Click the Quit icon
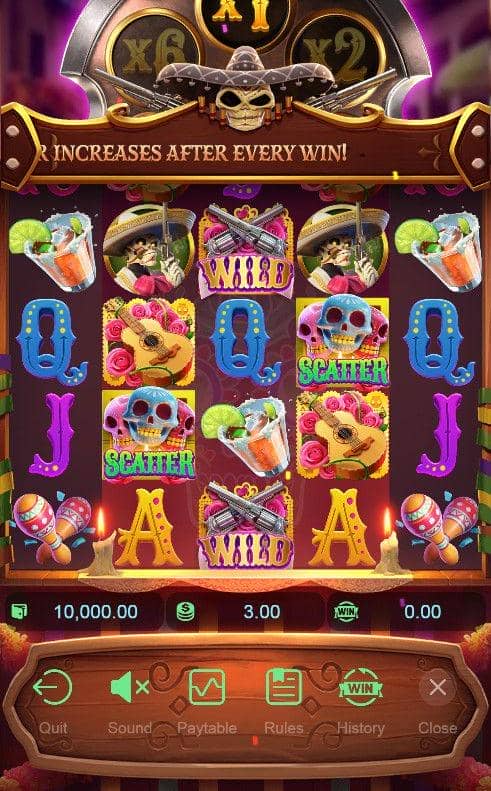 (x=52, y=687)
